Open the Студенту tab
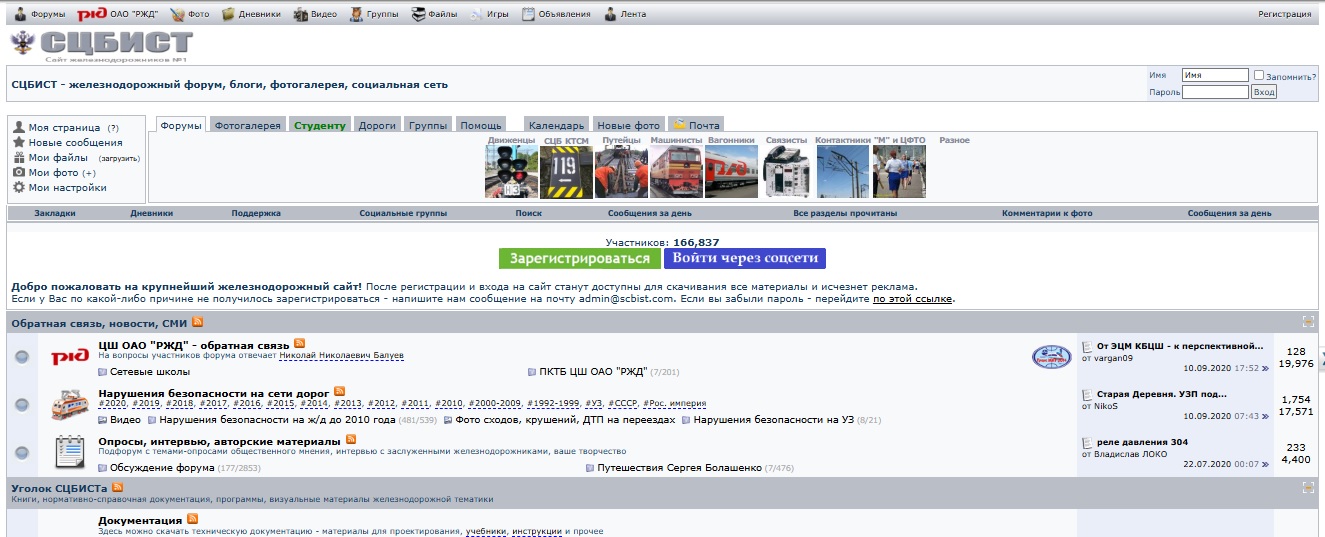Image resolution: width=1325 pixels, height=537 pixels. (319, 125)
